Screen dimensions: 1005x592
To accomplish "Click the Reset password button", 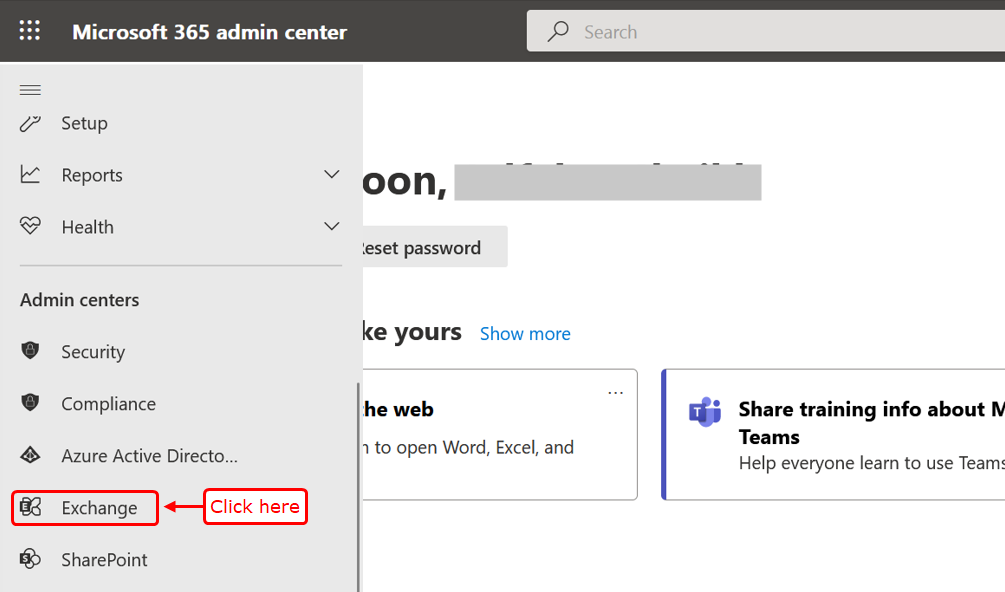I will (434, 247).
